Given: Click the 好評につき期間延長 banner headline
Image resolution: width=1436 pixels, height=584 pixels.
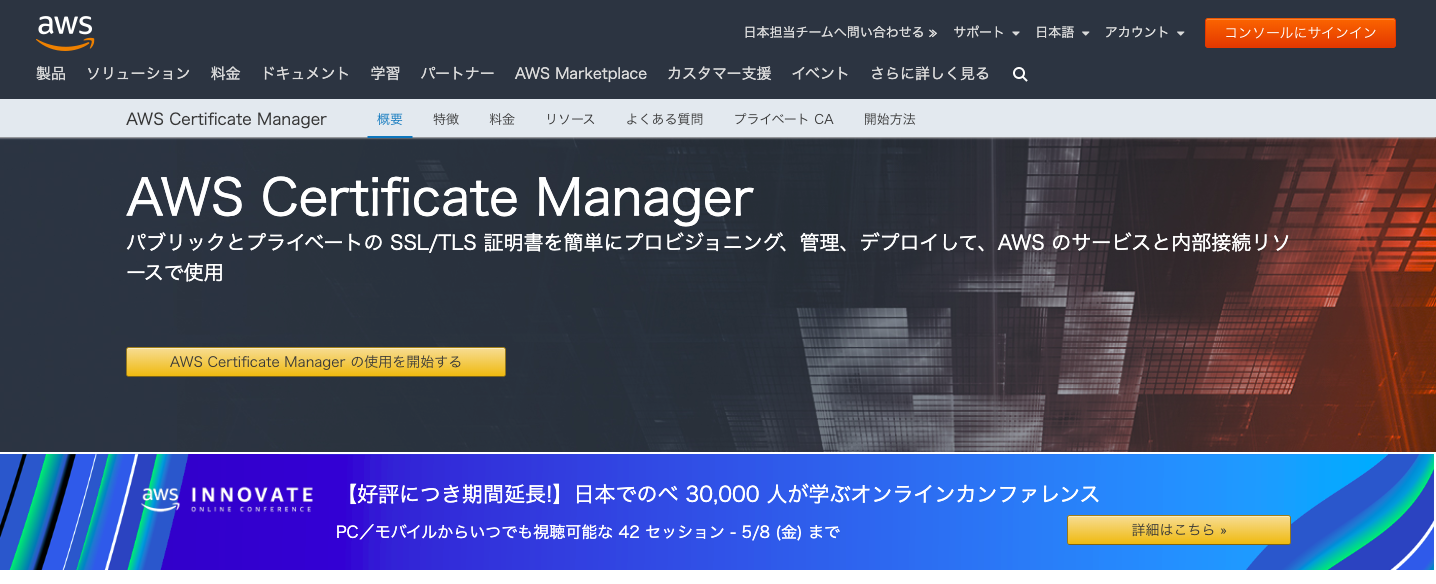Looking at the screenshot, I should [719, 494].
